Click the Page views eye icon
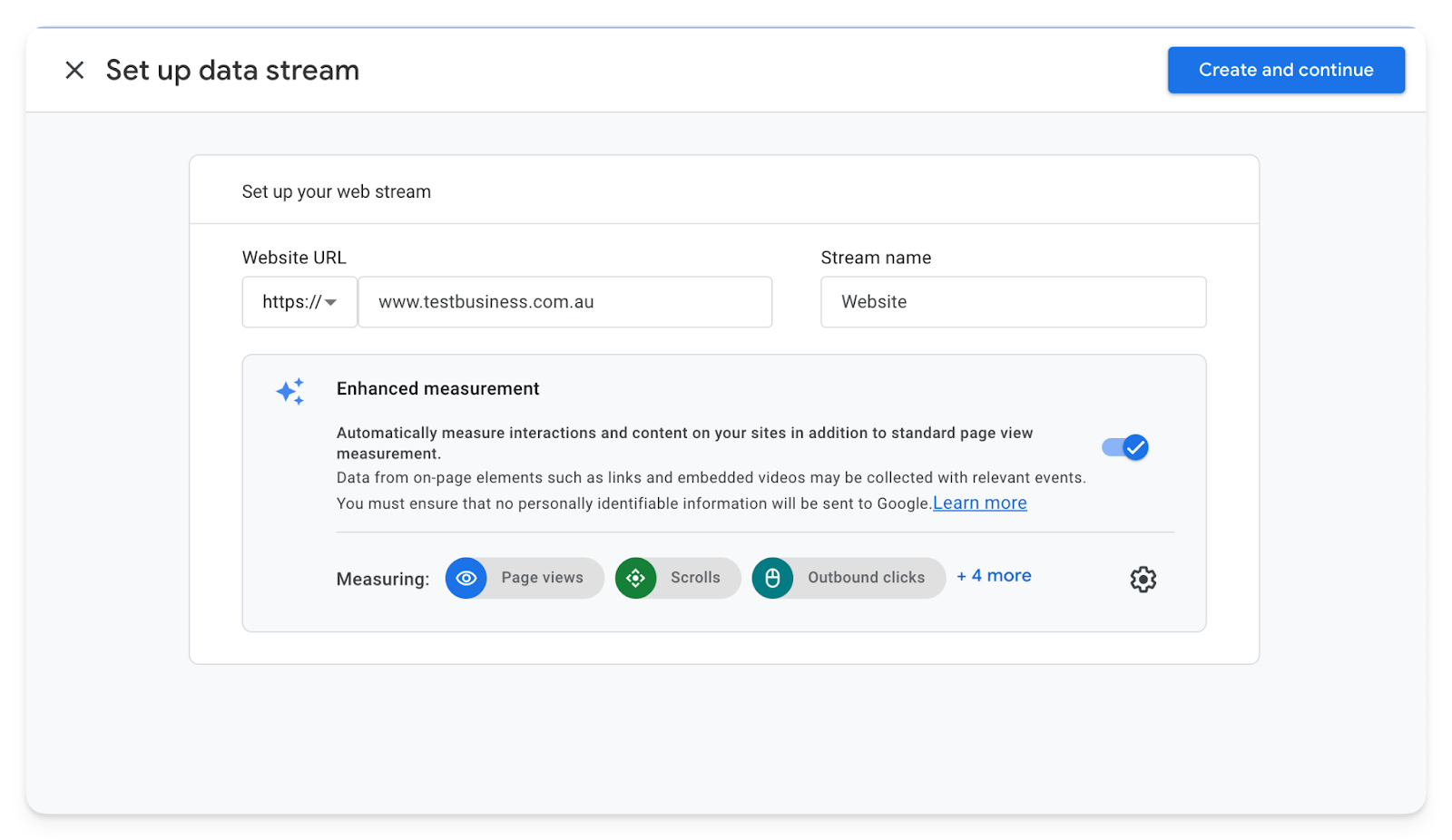This screenshot has width=1452, height=840. coord(466,578)
